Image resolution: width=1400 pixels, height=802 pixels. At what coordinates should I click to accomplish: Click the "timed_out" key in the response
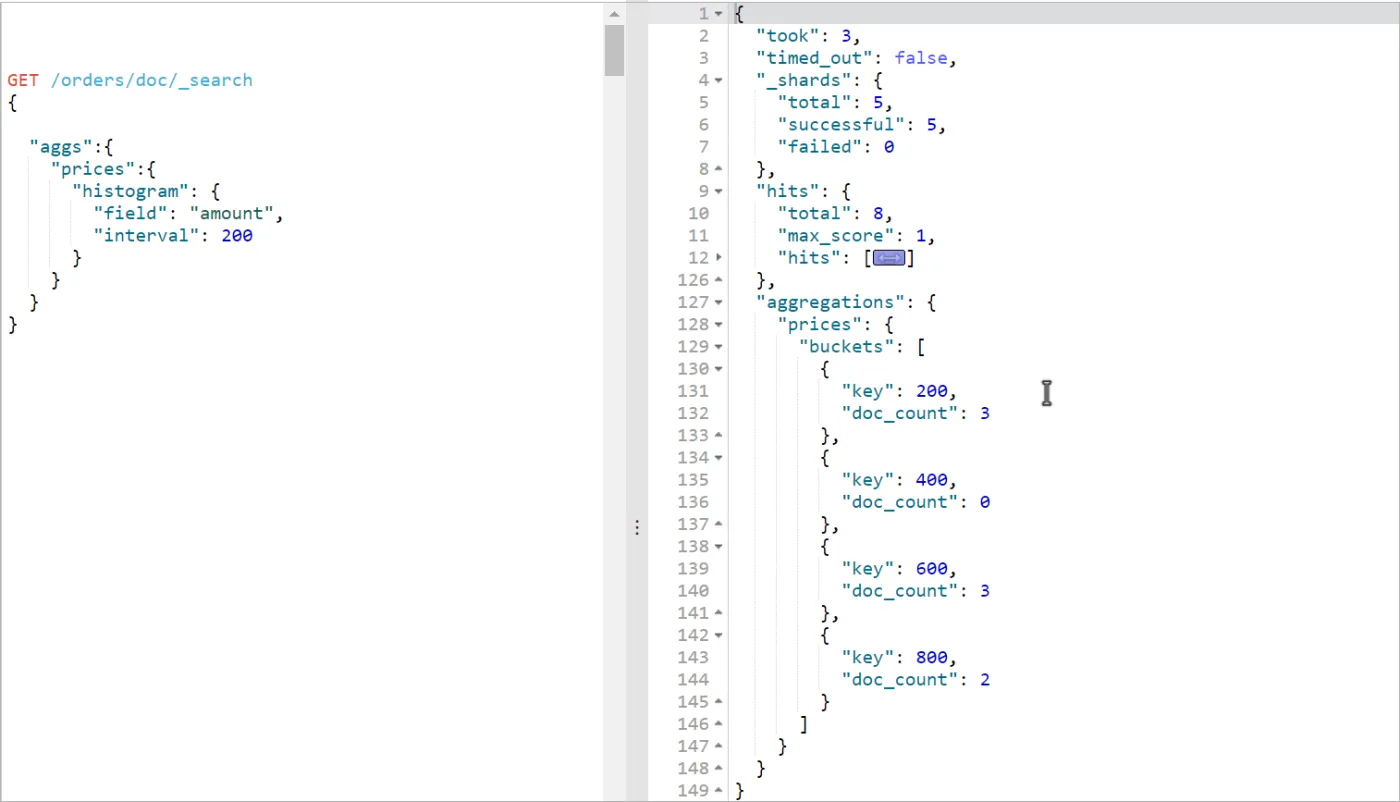click(816, 58)
